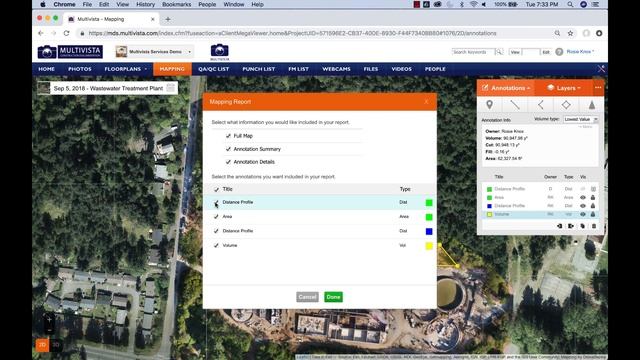Open the Photos tab
640x360 pixels.
pos(80,69)
